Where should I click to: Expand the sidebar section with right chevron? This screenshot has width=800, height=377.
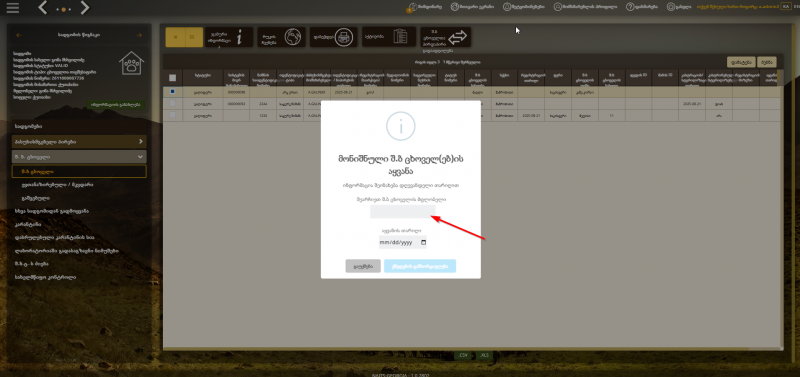(x=79, y=141)
